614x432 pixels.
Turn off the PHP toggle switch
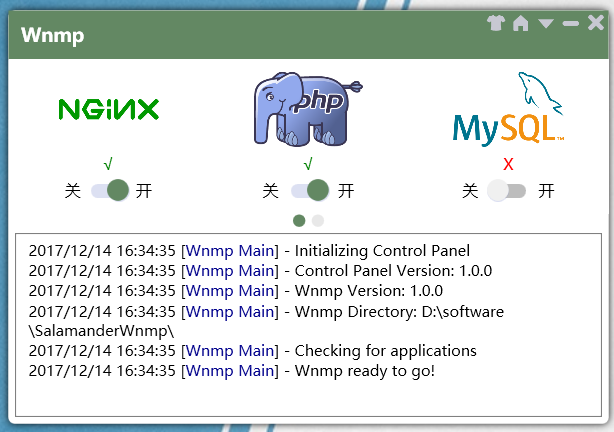pyautogui.click(x=310, y=190)
